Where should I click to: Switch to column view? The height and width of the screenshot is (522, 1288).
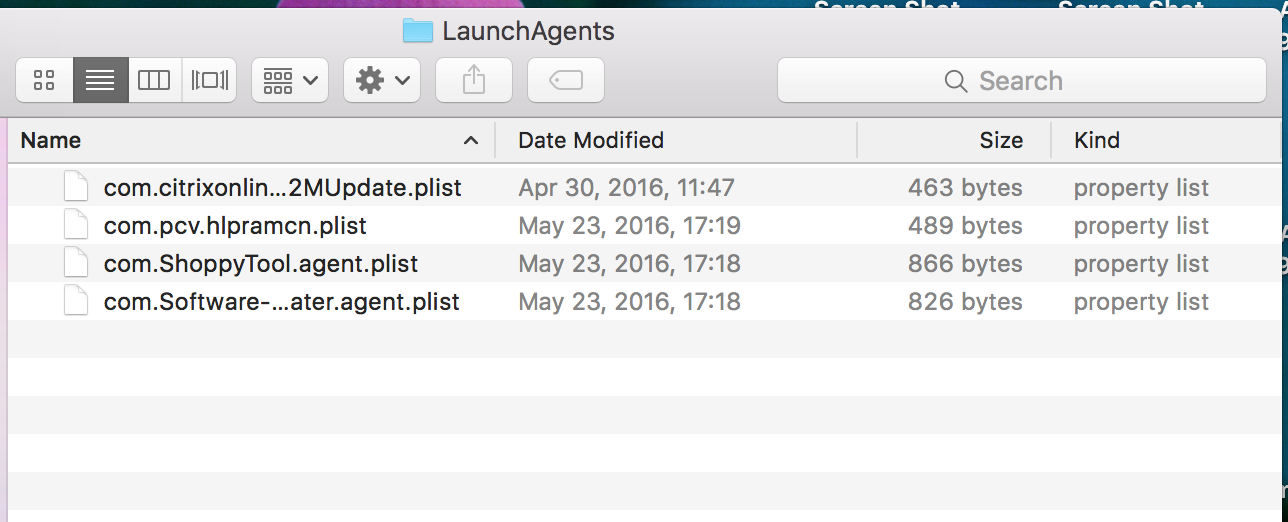(x=154, y=81)
